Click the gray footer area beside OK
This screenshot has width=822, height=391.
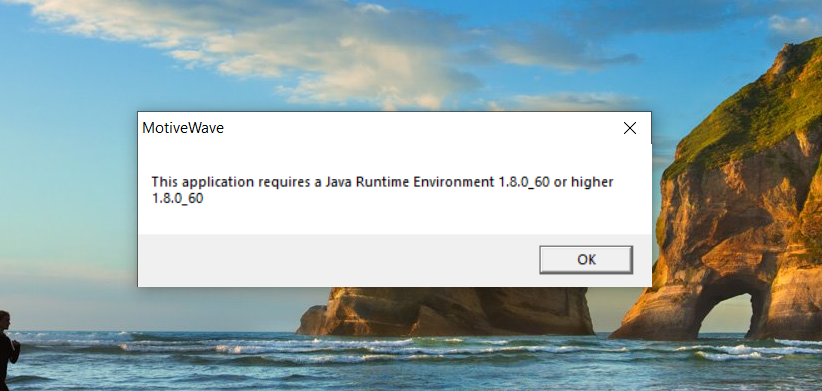coord(336,260)
